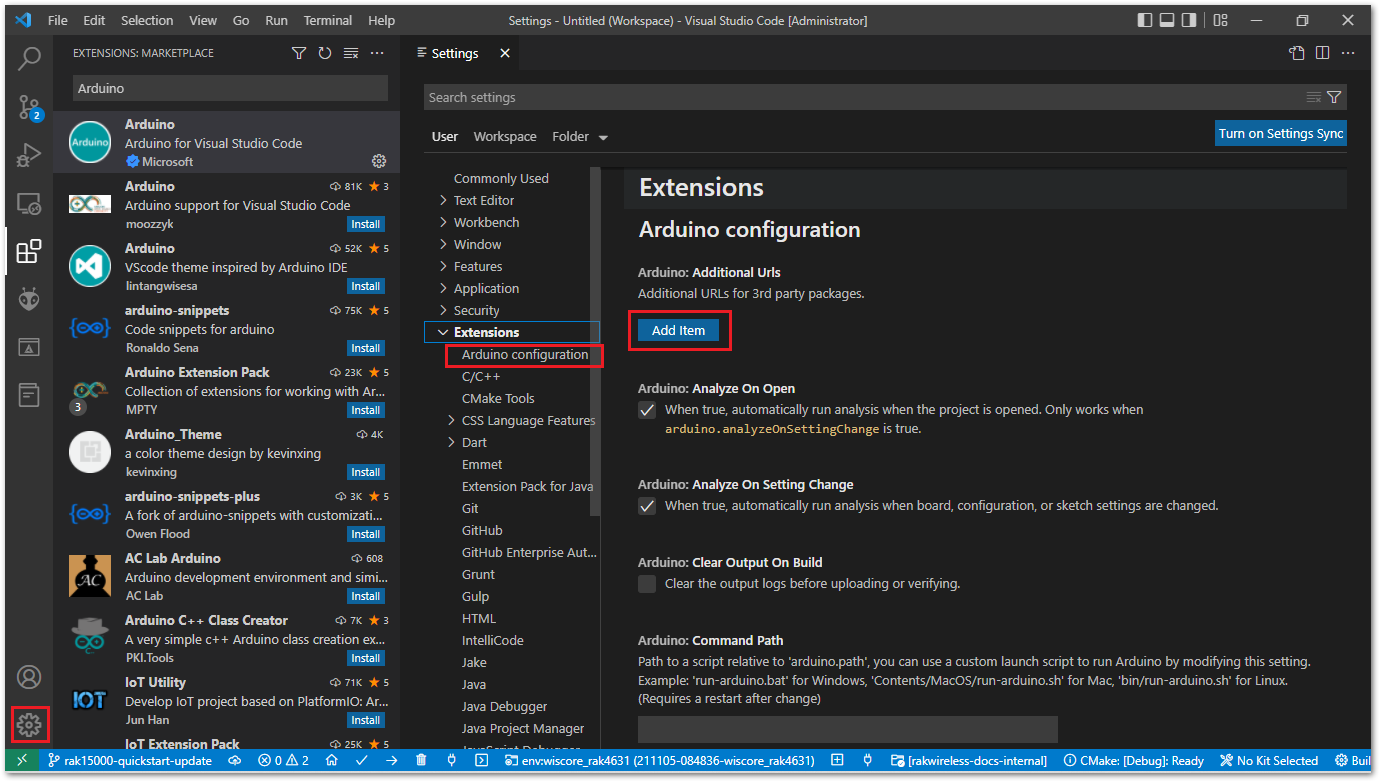Screen dimensions: 1380x782
Task: Expand Window settings category
Action: pyautogui.click(x=443, y=244)
